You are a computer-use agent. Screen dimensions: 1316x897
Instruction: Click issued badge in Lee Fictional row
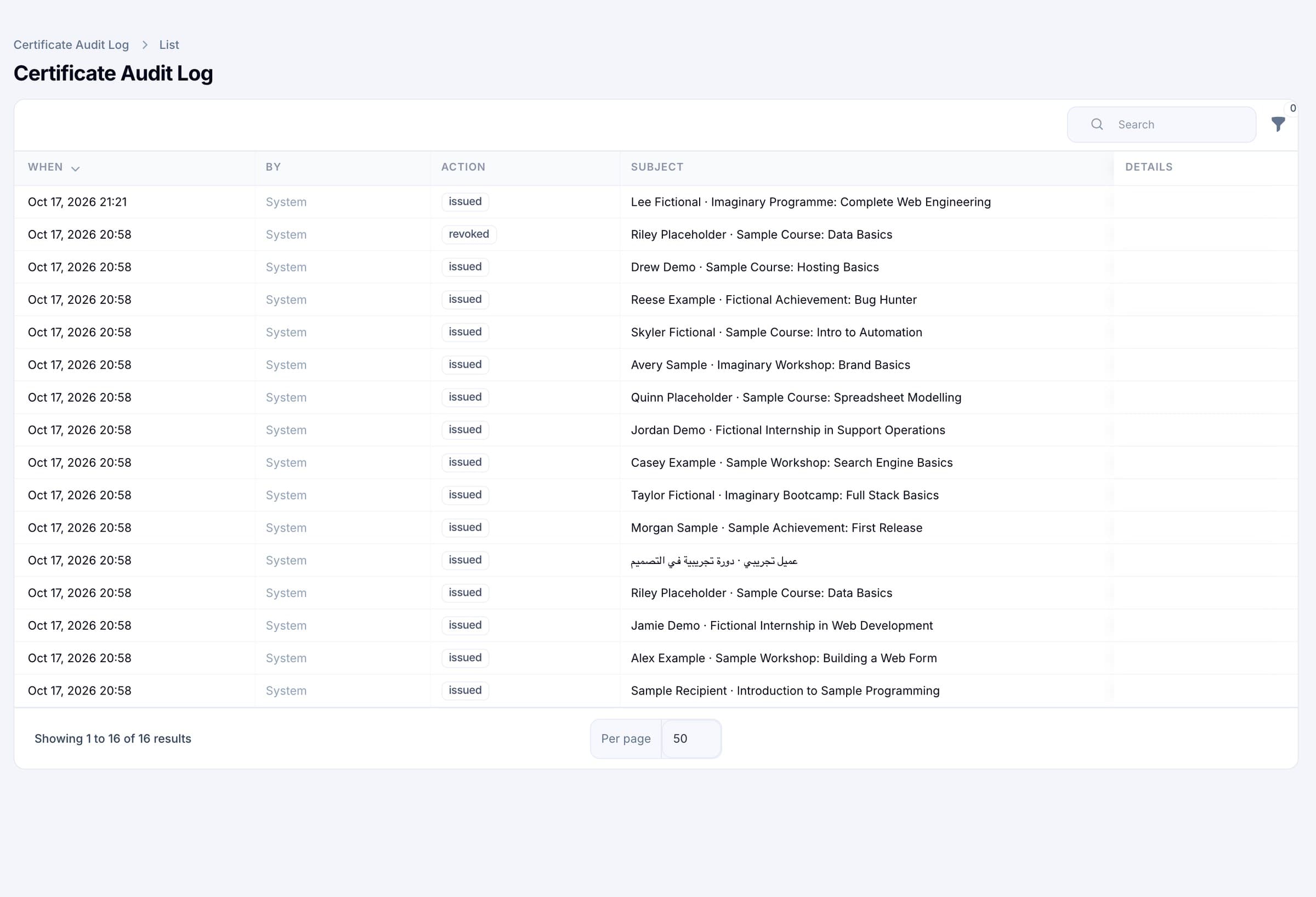pos(465,202)
